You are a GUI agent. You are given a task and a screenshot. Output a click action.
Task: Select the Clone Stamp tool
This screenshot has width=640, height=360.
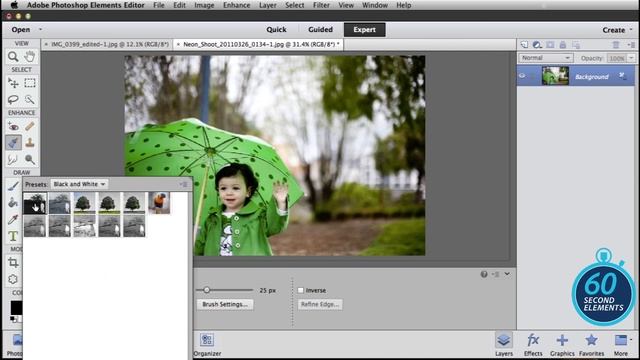29,142
